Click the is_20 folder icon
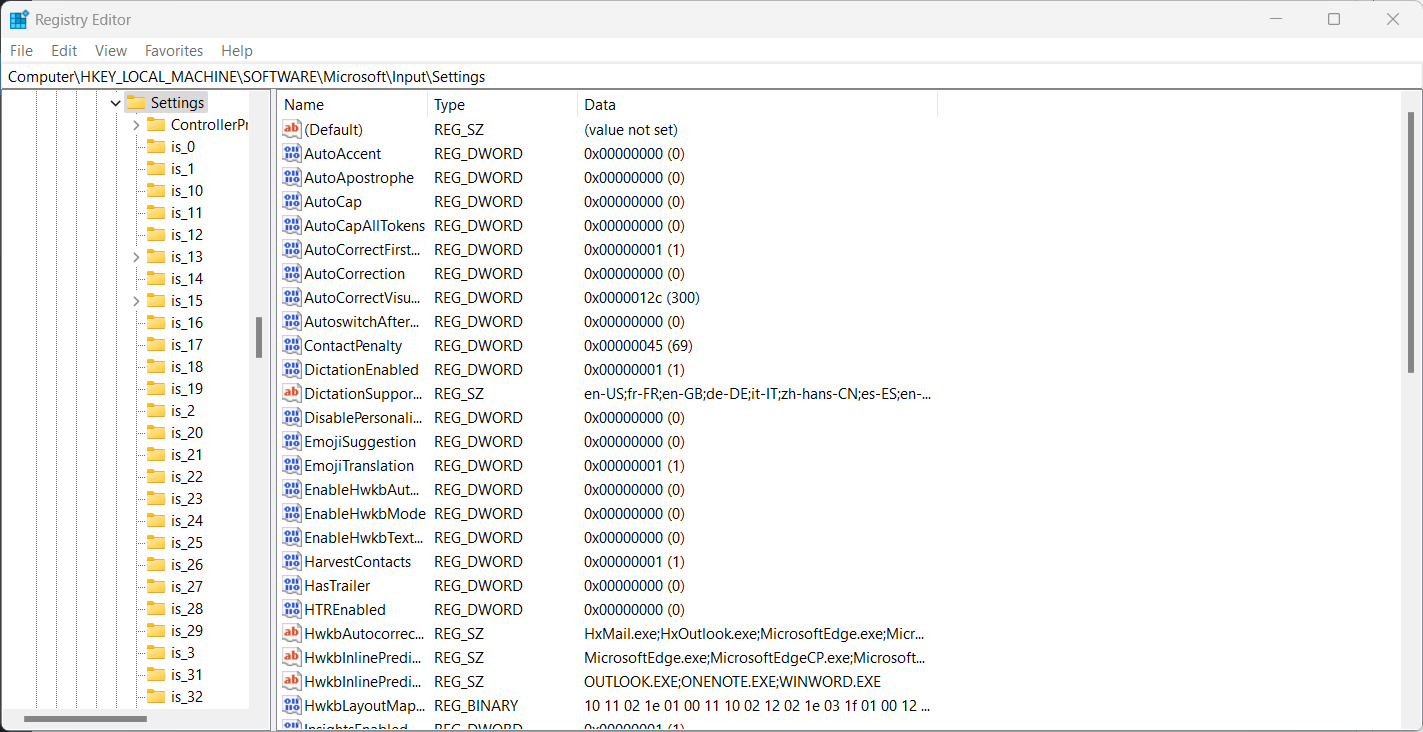1423x732 pixels. (x=156, y=432)
